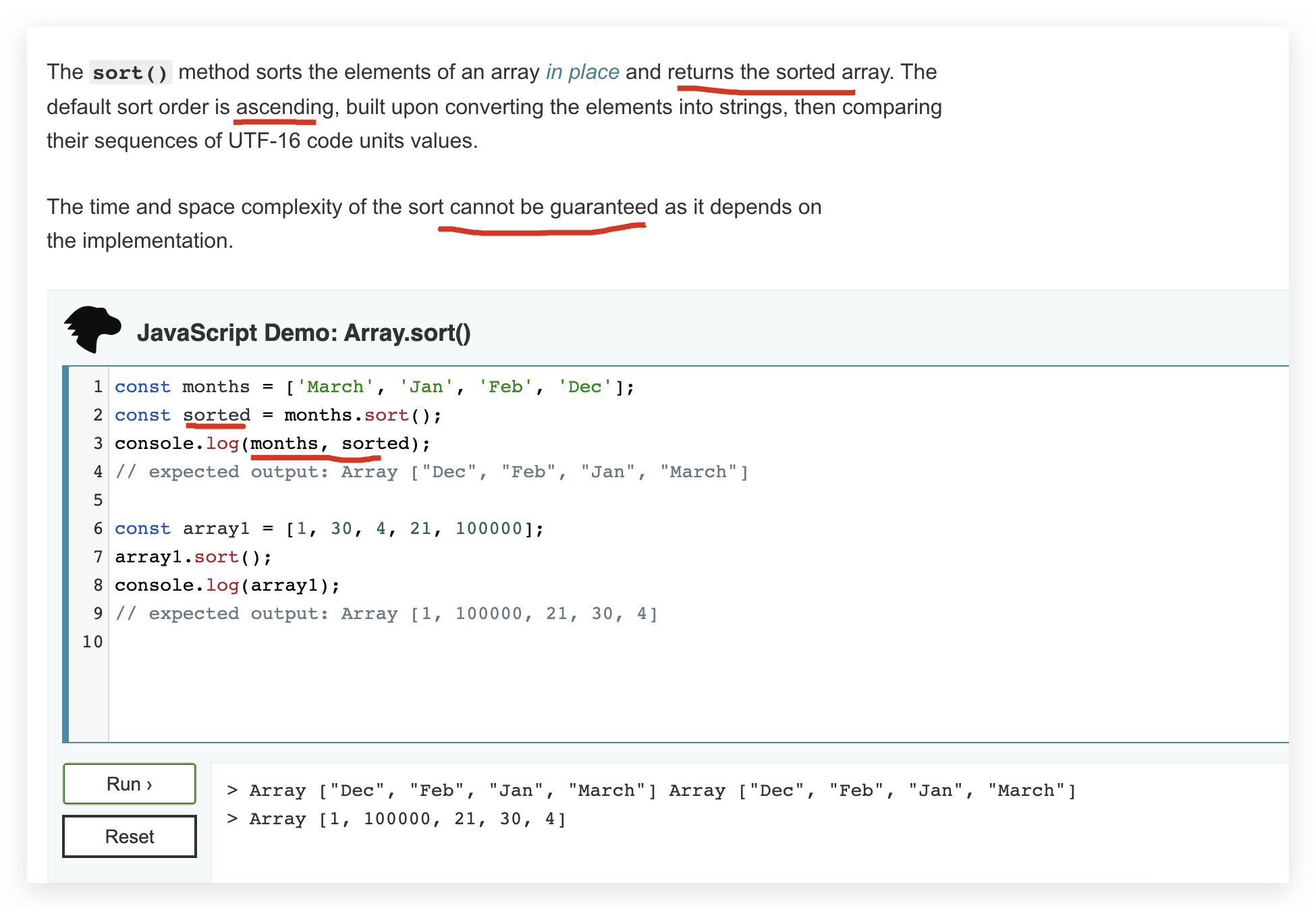Click the Run button

tap(130, 784)
